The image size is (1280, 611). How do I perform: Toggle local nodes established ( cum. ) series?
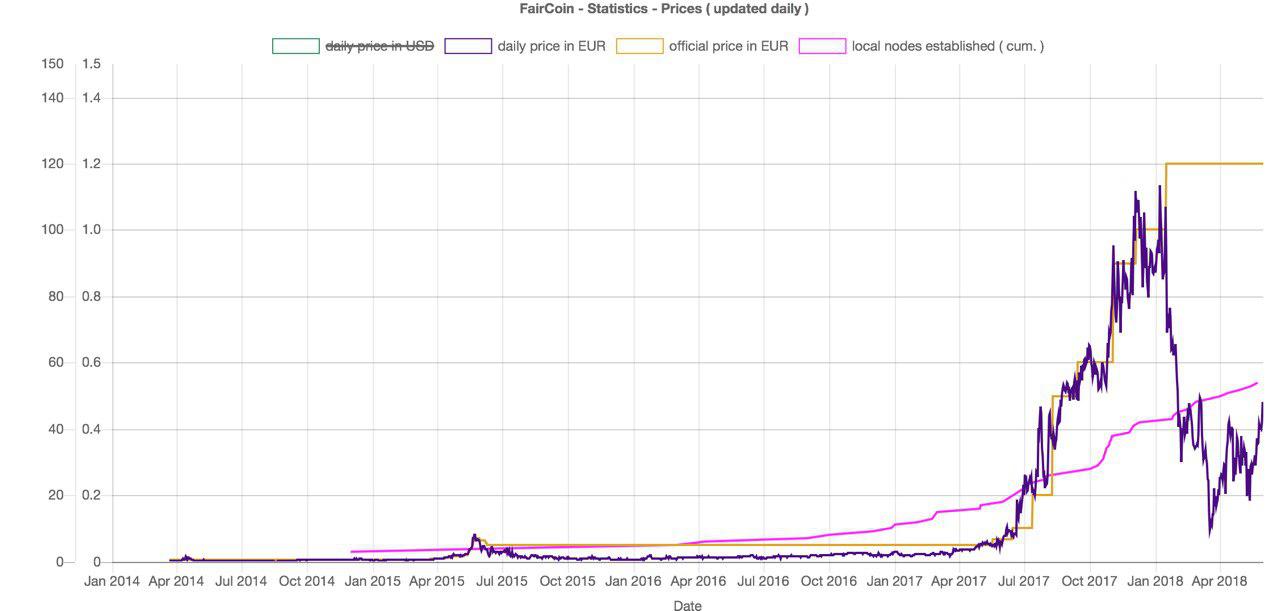(x=948, y=46)
